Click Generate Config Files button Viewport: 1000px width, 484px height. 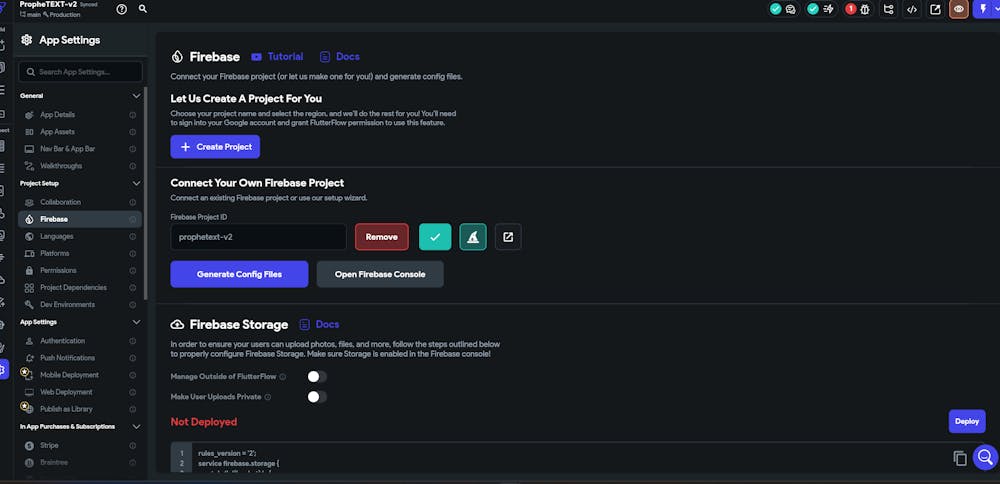pos(239,274)
